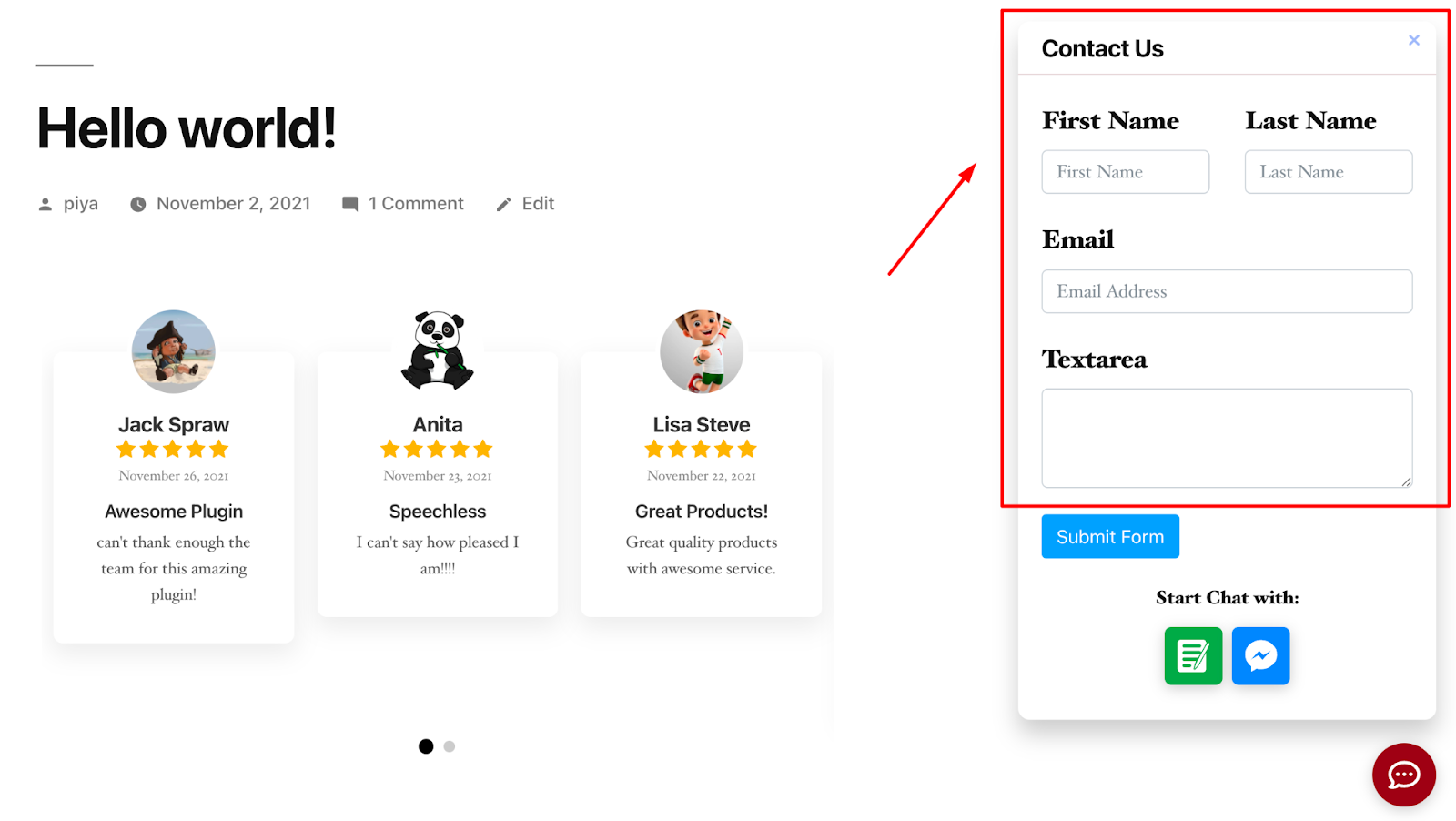Click the red floating chat bubble
This screenshot has width=1456, height=821.
pyautogui.click(x=1403, y=775)
